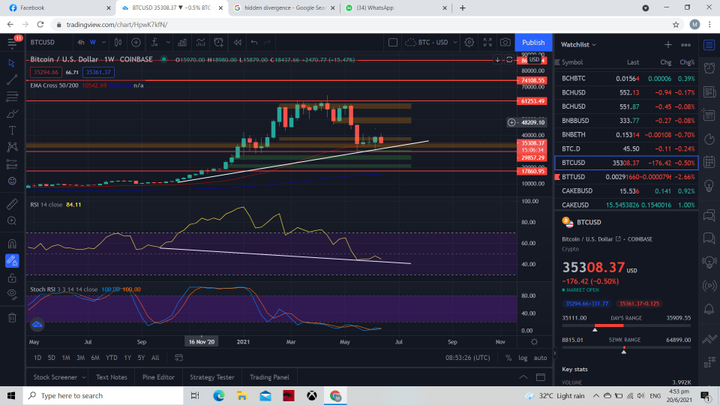Take a chart snapshot
The height and width of the screenshot is (405, 720).
[x=505, y=42]
